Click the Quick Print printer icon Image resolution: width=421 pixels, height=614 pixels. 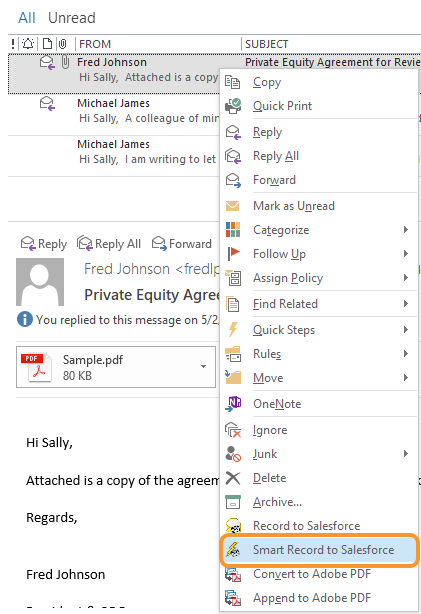233,106
